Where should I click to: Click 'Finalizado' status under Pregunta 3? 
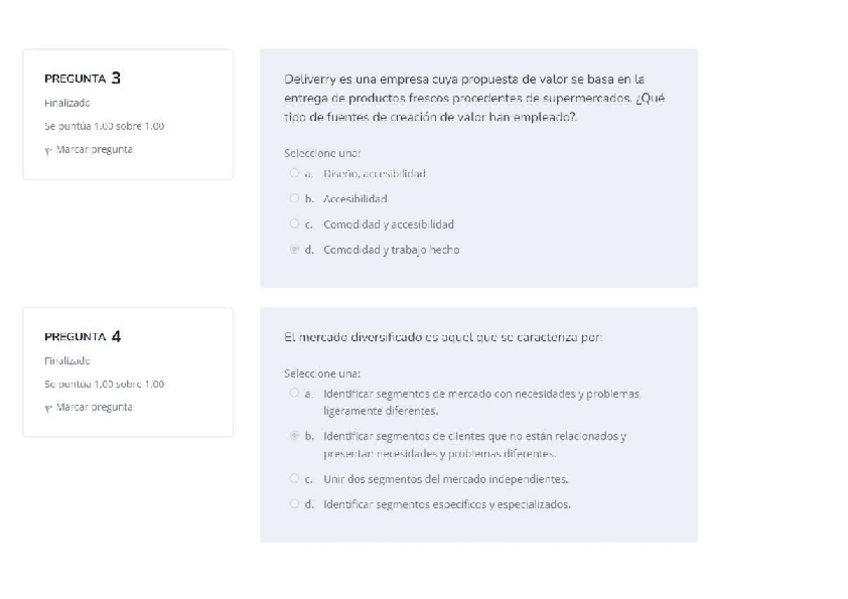coord(68,102)
